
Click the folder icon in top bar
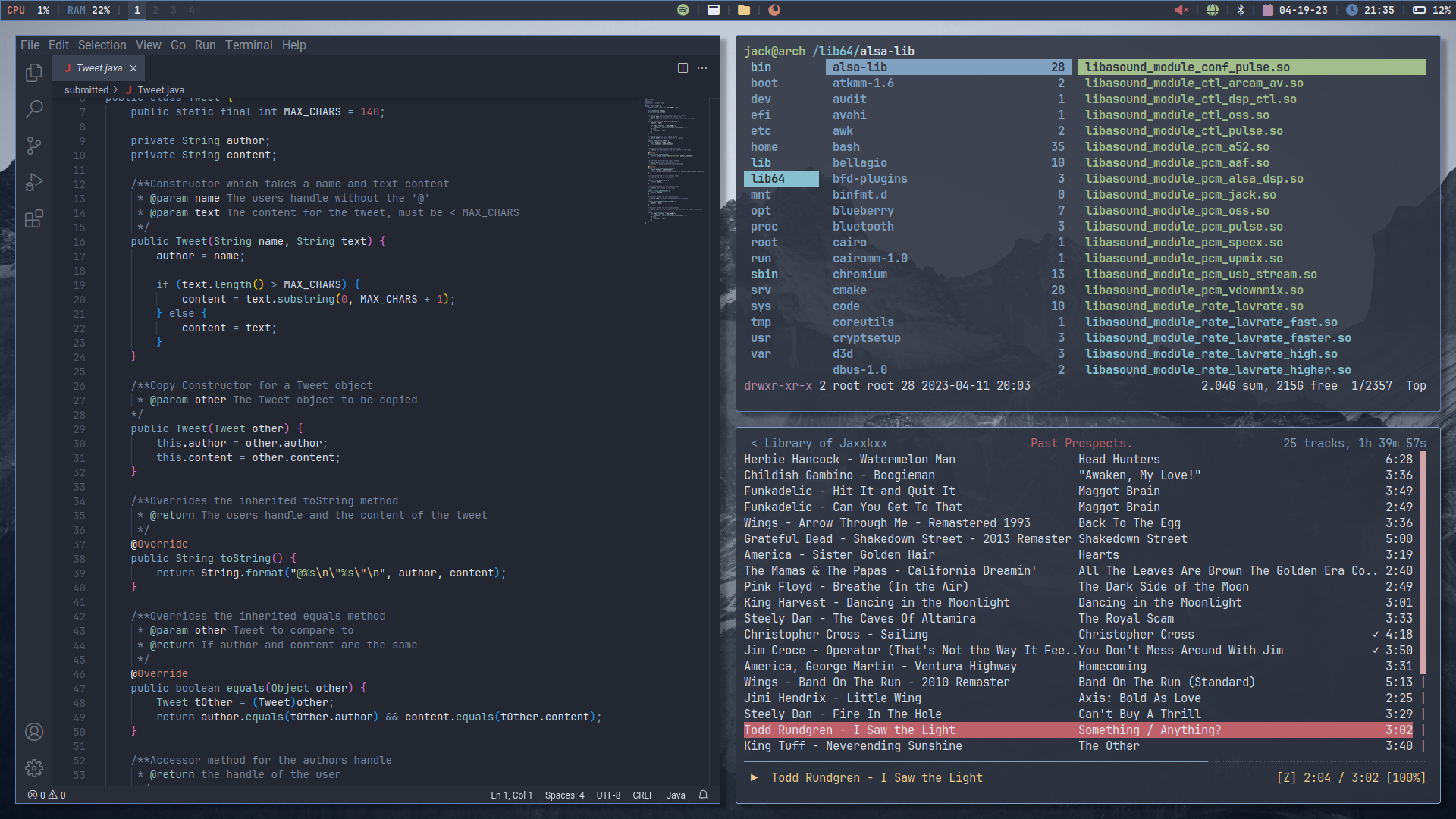[744, 10]
